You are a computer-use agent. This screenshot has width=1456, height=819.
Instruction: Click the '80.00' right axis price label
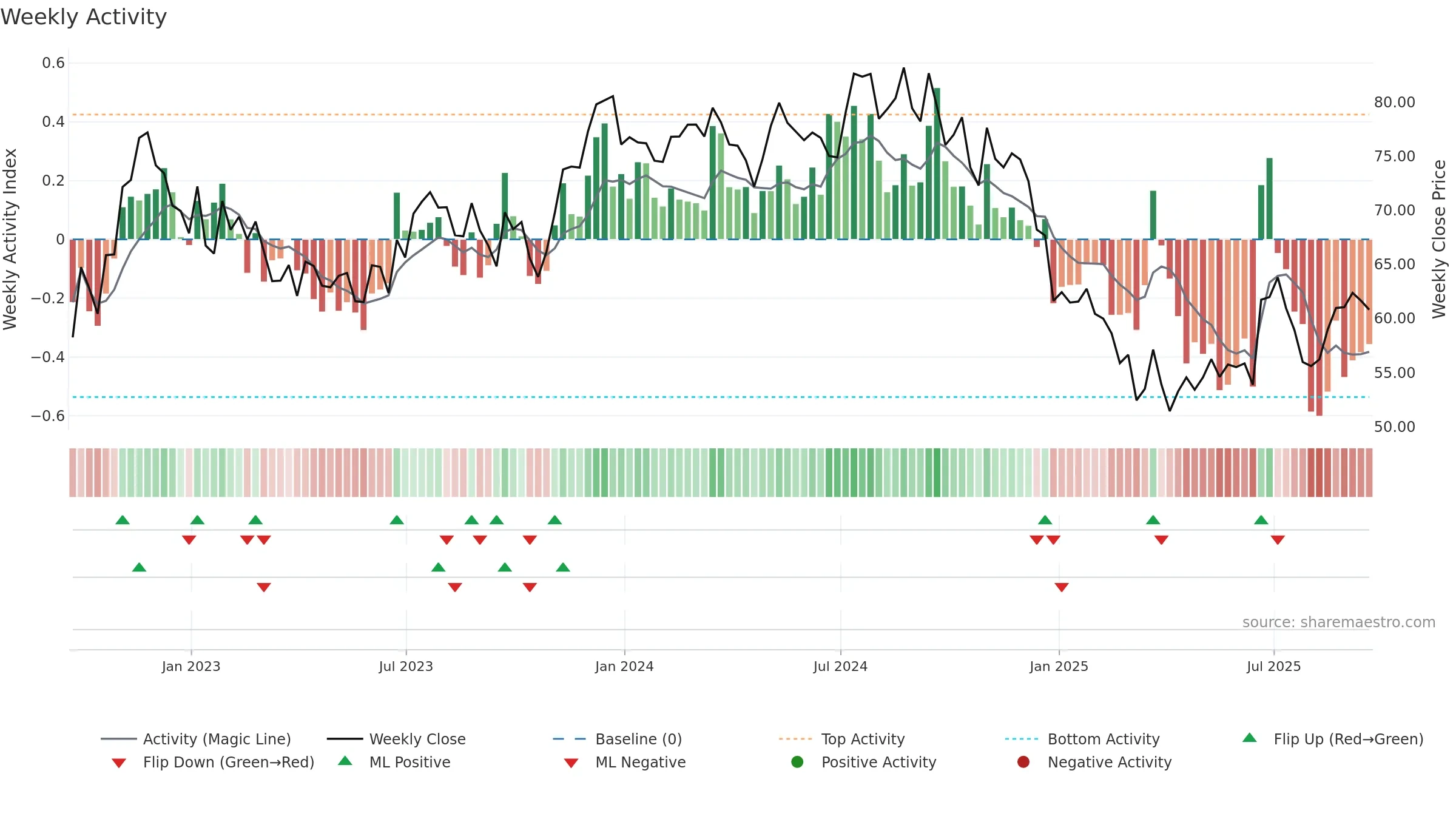click(1395, 103)
